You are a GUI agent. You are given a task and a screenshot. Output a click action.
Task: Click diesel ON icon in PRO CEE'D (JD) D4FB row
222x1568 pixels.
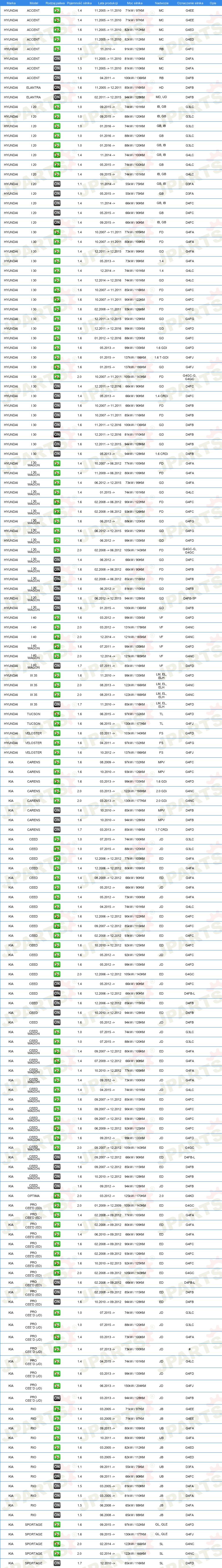[57, 1398]
